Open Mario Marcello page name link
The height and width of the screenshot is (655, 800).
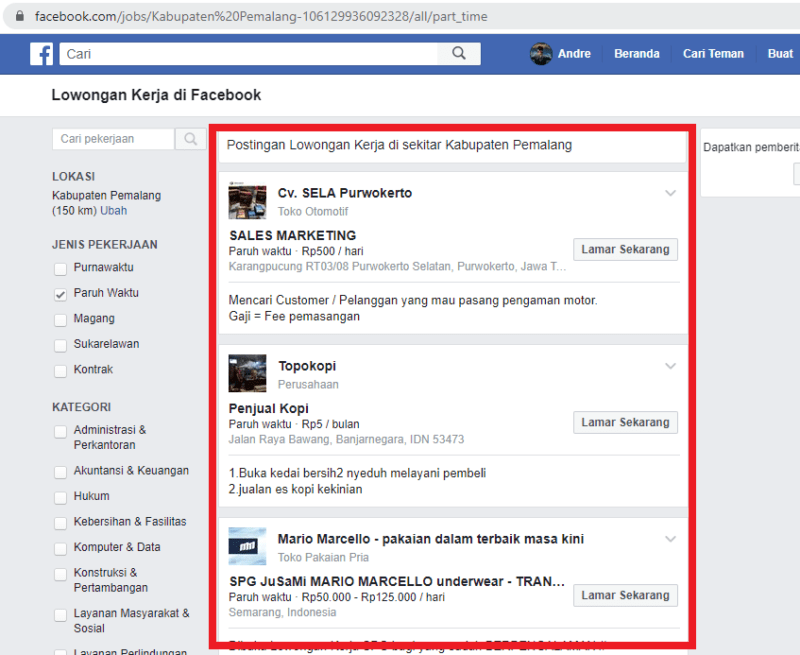click(x=431, y=539)
